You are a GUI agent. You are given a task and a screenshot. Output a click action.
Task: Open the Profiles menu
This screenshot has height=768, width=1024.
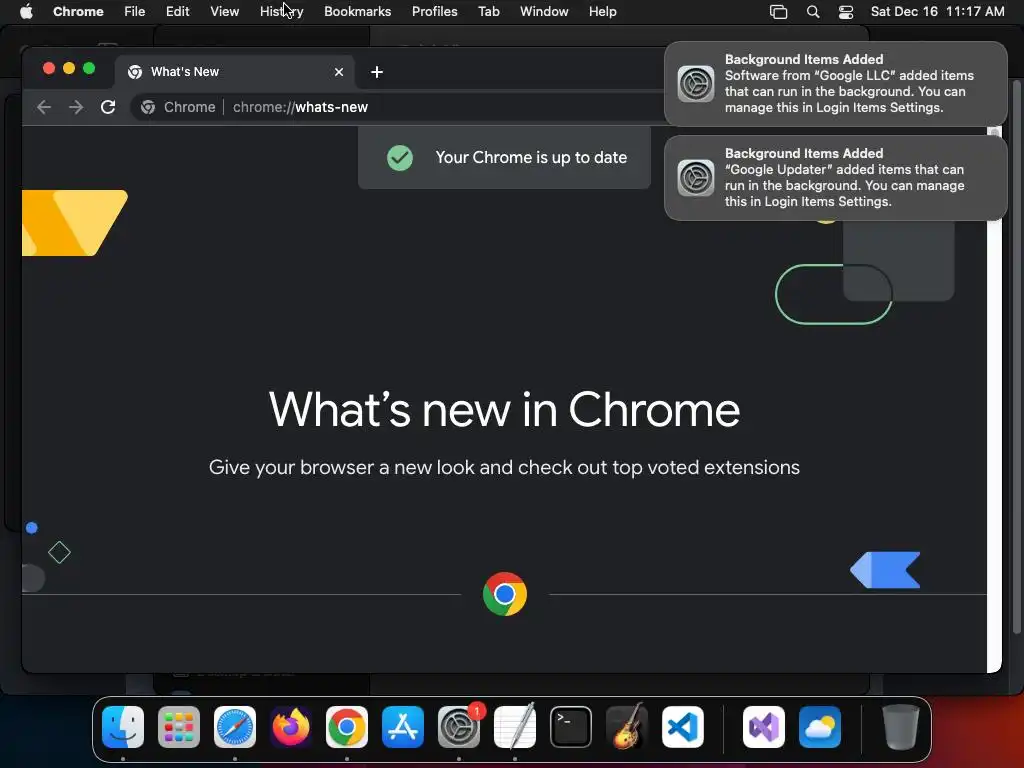click(434, 12)
